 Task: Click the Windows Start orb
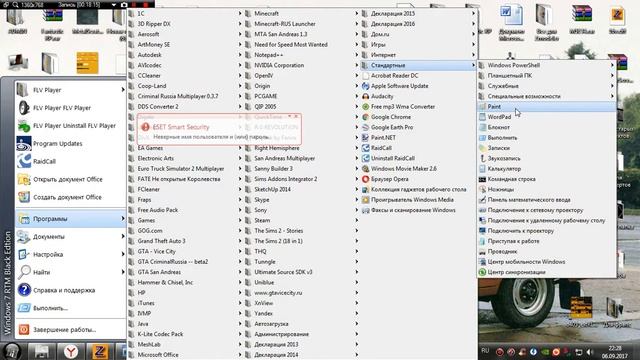[11, 352]
